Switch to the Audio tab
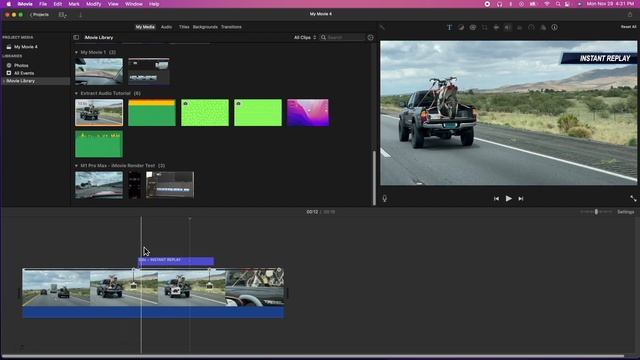Viewport: 640px width, 360px height. click(x=166, y=27)
